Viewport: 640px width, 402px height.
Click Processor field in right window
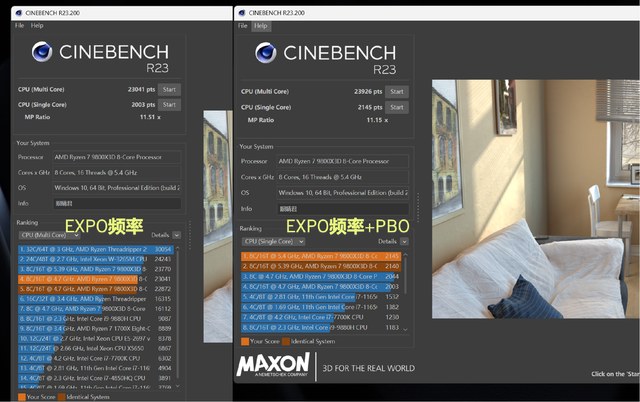point(342,161)
